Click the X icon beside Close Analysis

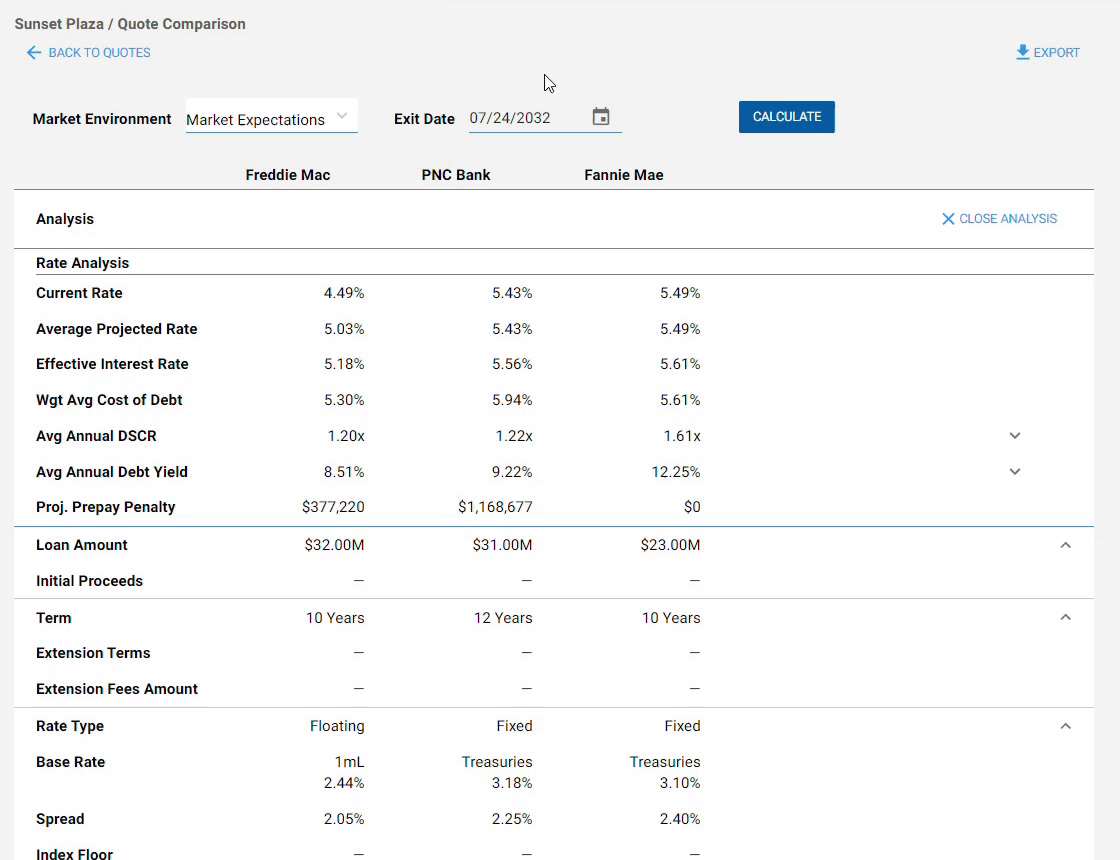[x=948, y=219]
